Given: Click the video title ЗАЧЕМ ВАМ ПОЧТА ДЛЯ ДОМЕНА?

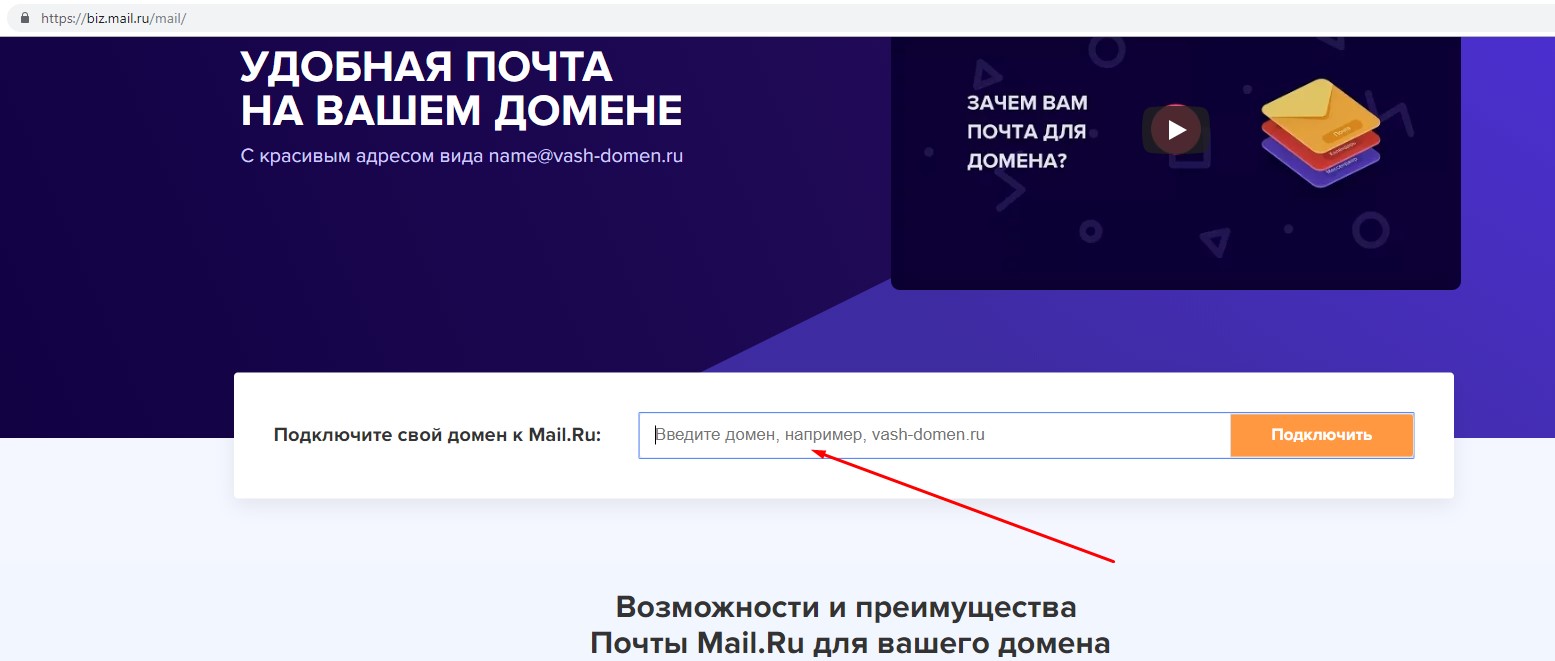Looking at the screenshot, I should click(1027, 131).
